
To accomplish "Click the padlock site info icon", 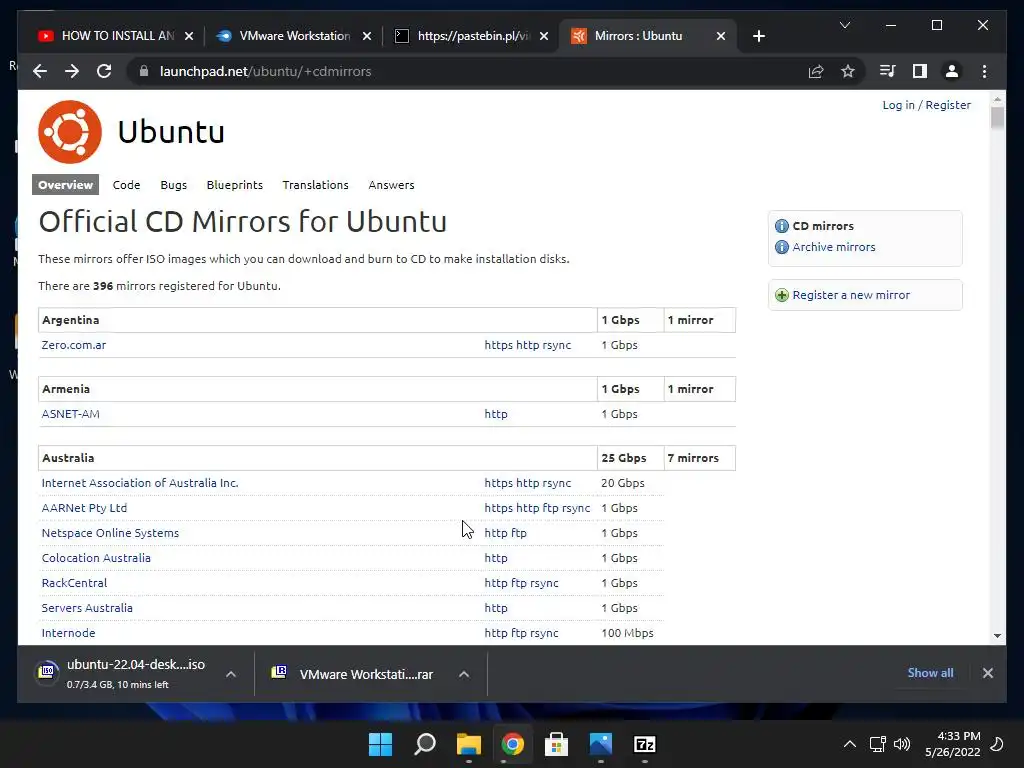I will [144, 71].
